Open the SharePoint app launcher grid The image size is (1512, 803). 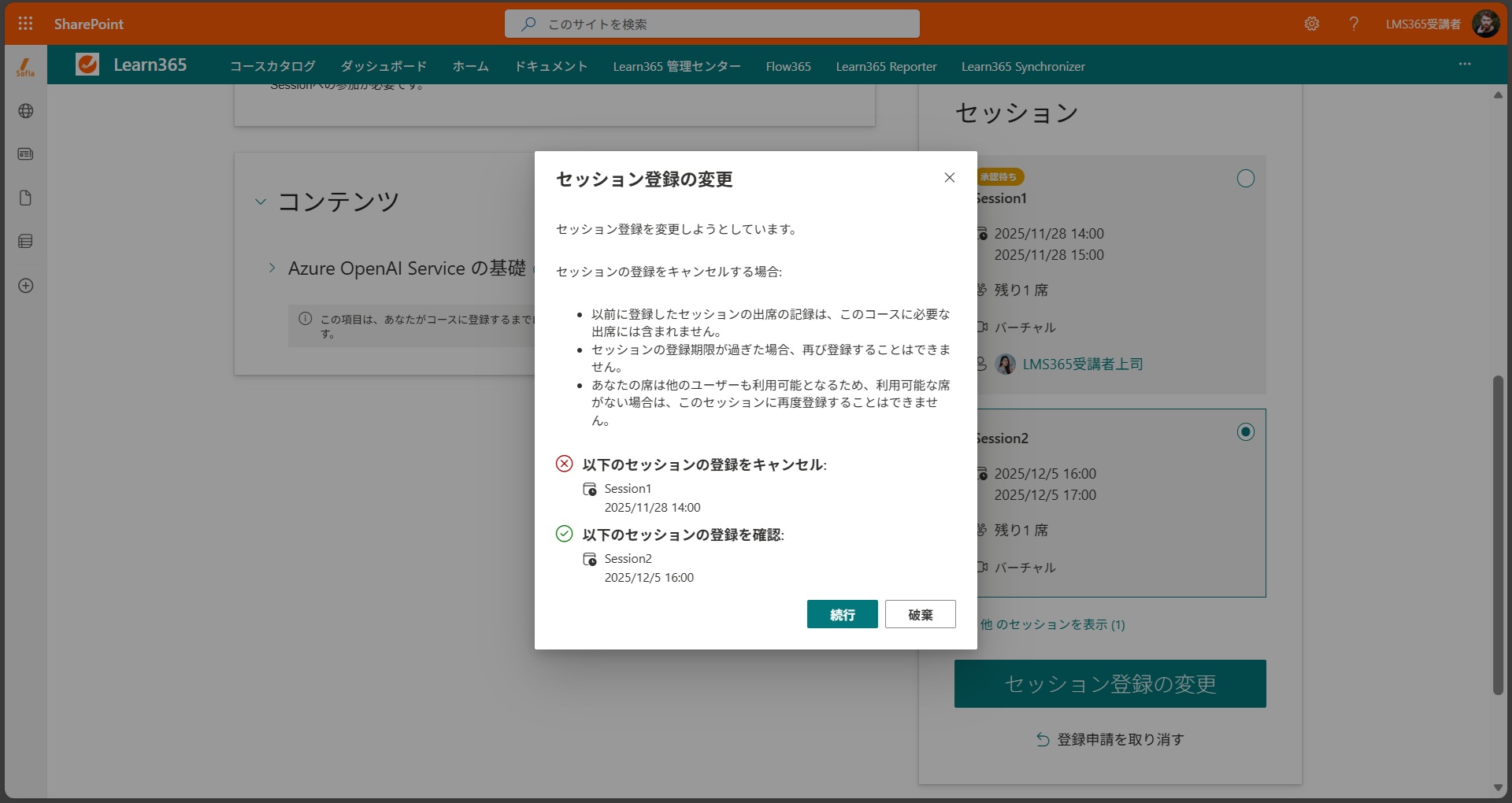(25, 24)
